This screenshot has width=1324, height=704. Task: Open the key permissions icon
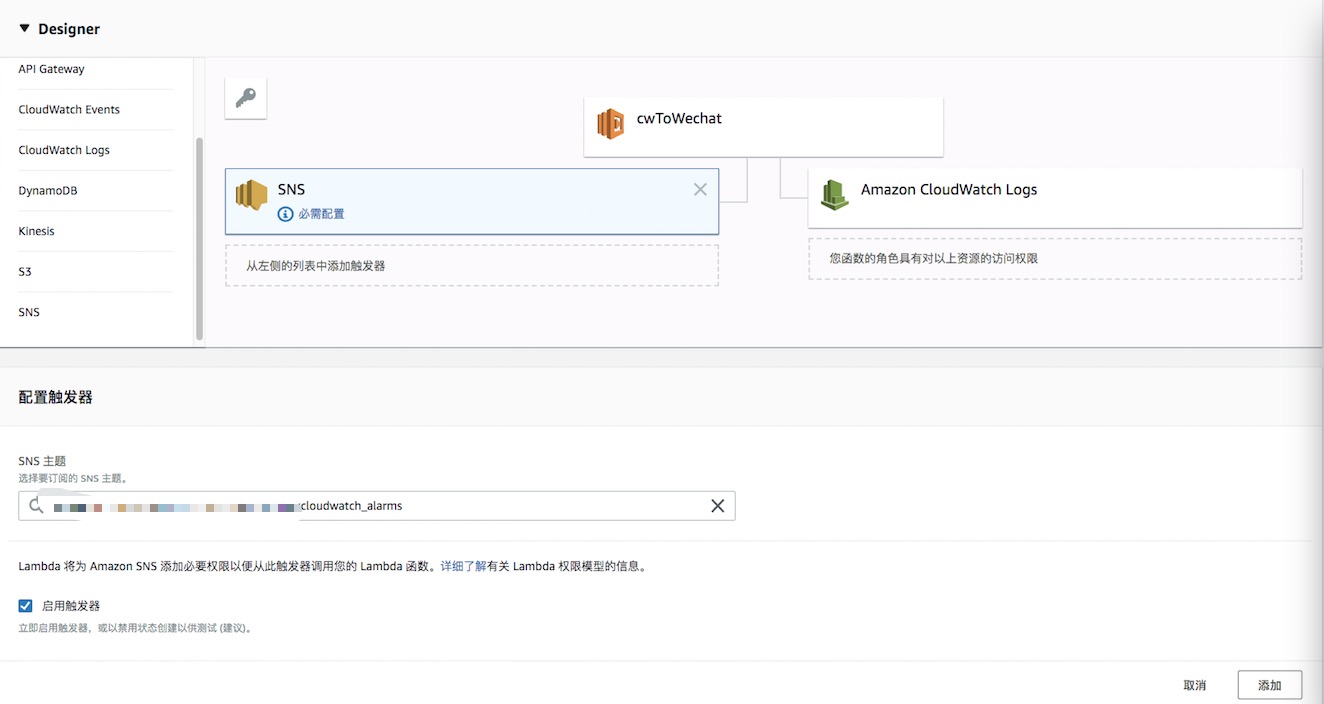(246, 98)
